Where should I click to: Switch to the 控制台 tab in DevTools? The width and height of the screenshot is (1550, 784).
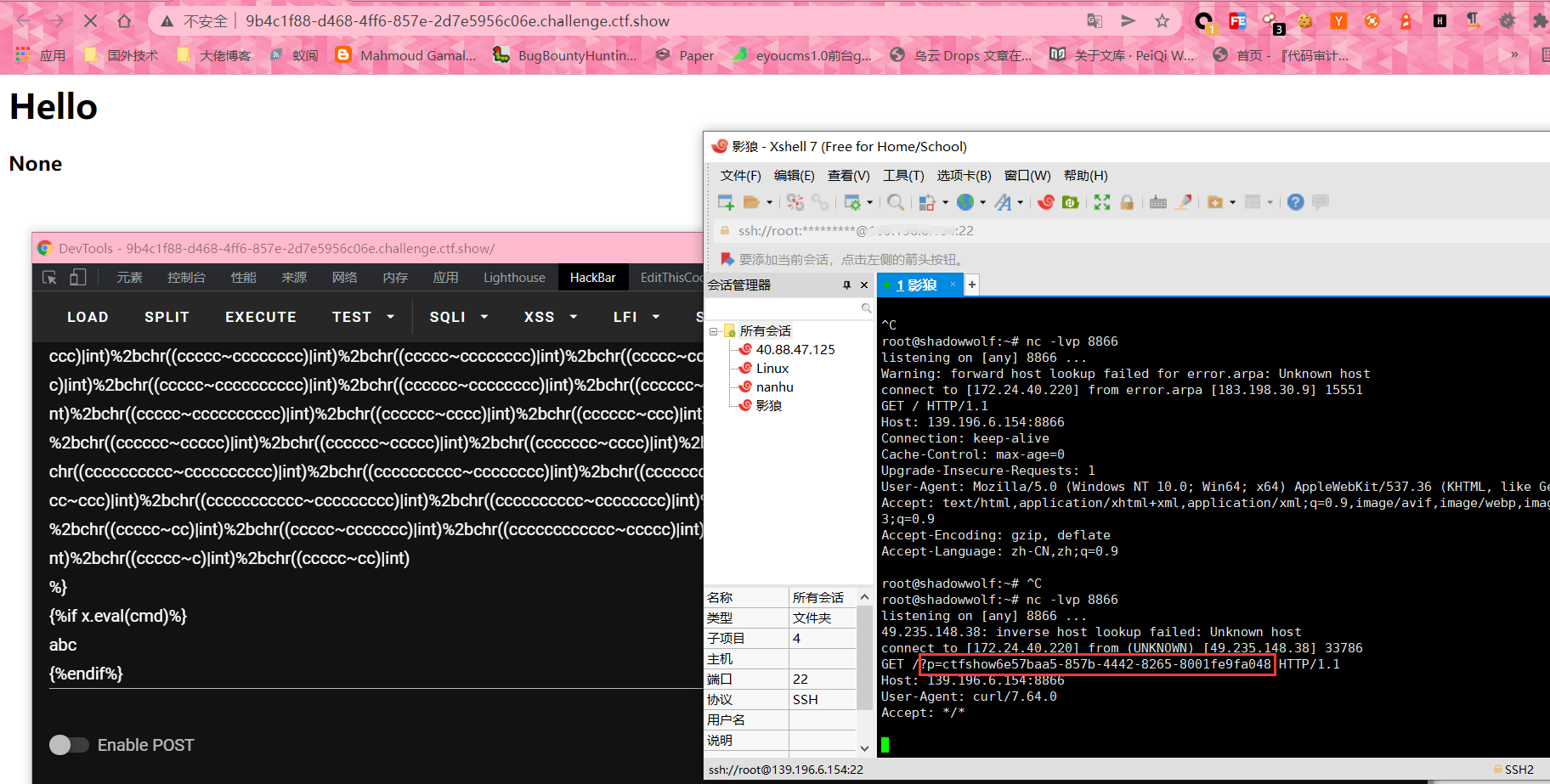[x=186, y=278]
